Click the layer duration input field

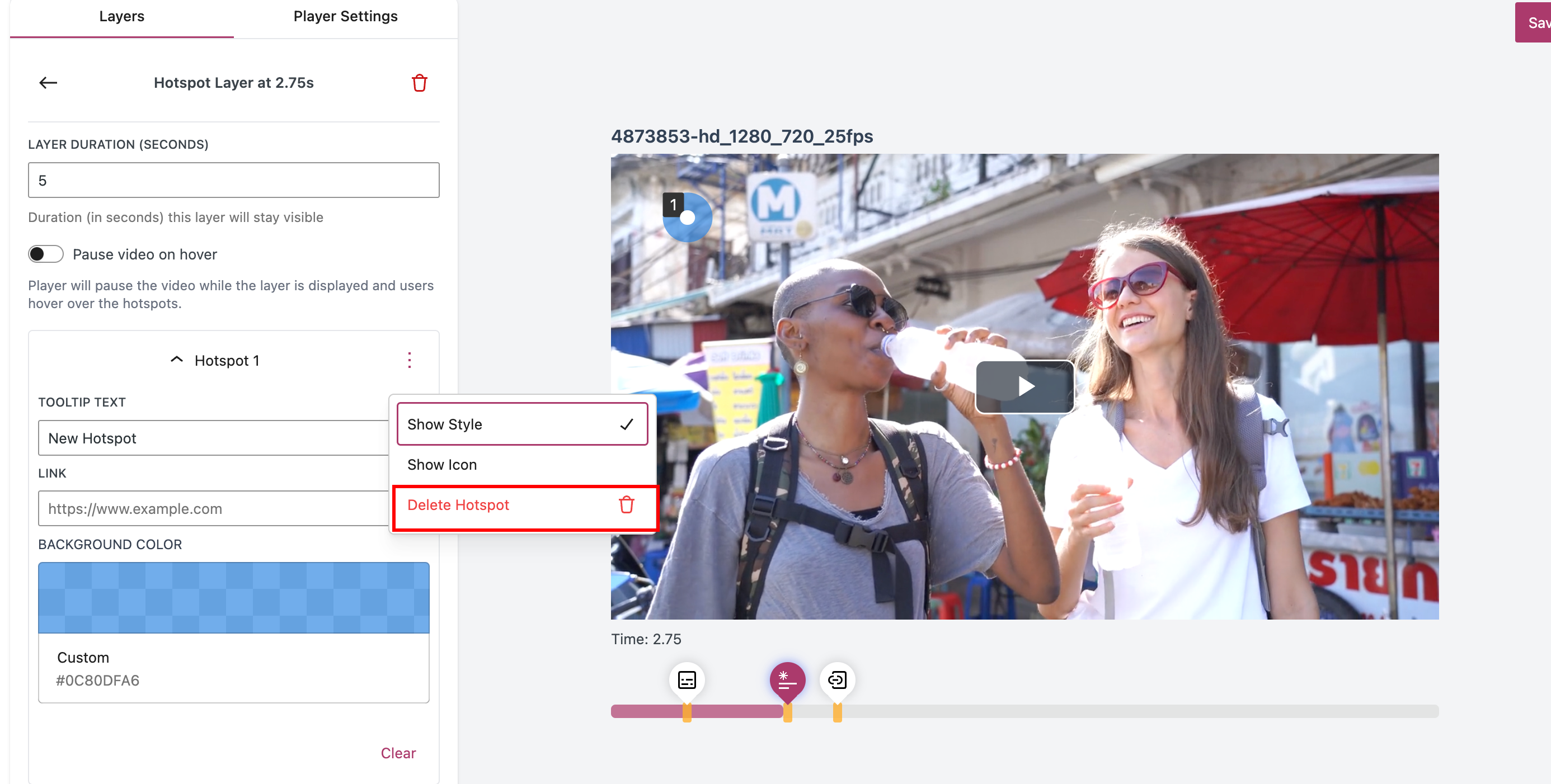point(234,181)
